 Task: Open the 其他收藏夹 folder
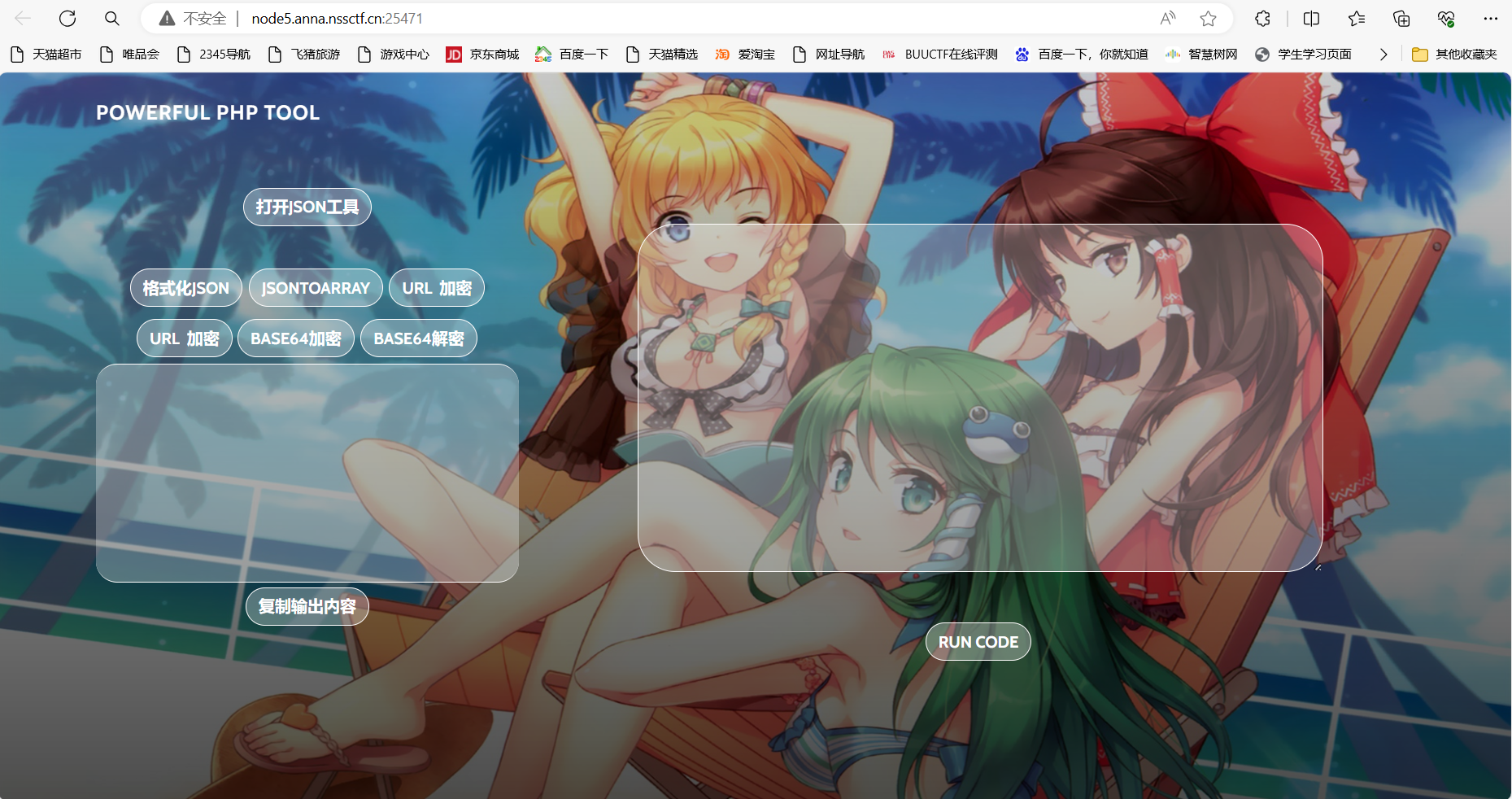pos(1455,55)
